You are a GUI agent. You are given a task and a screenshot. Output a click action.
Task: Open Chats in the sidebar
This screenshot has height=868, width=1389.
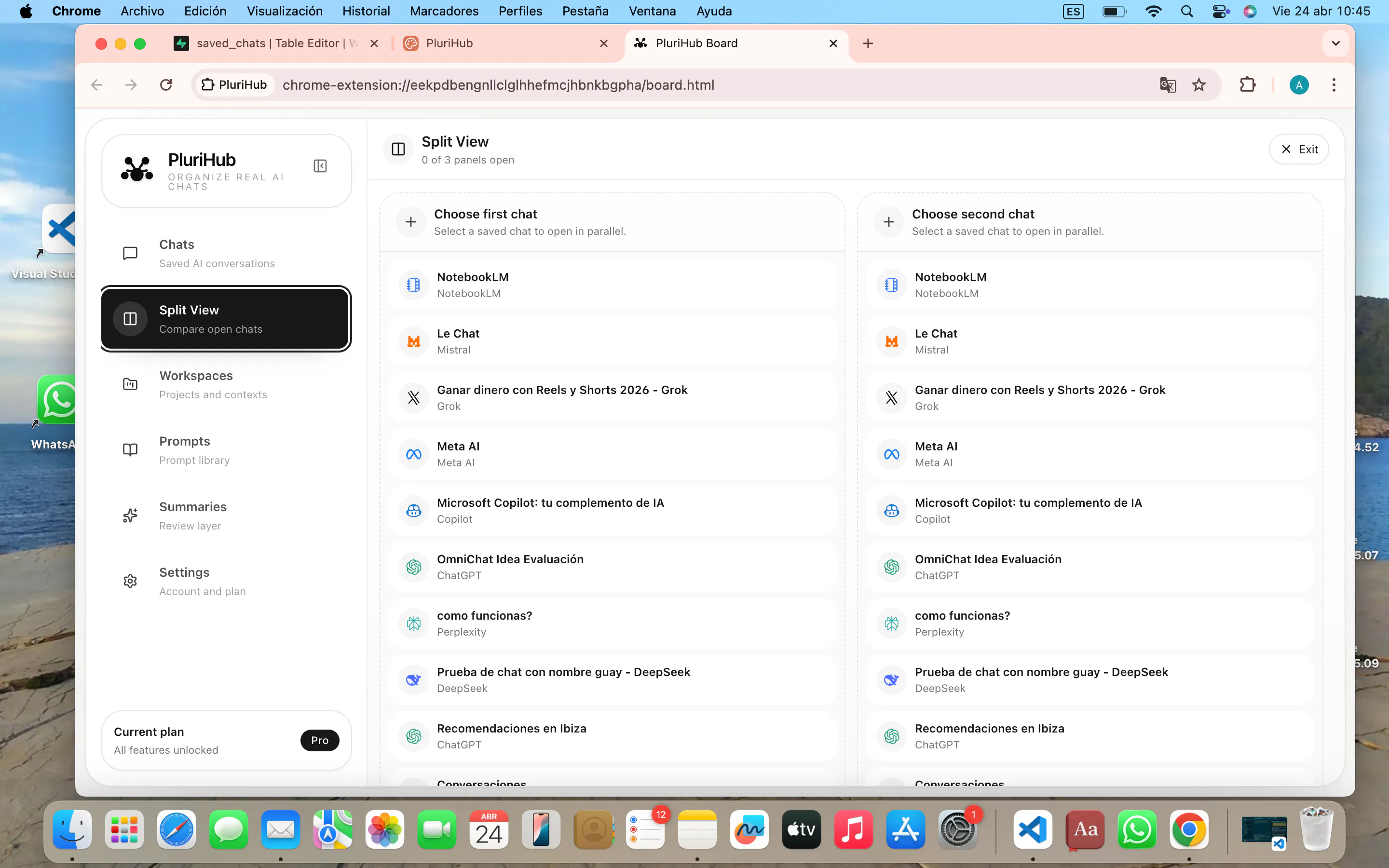[x=226, y=253]
